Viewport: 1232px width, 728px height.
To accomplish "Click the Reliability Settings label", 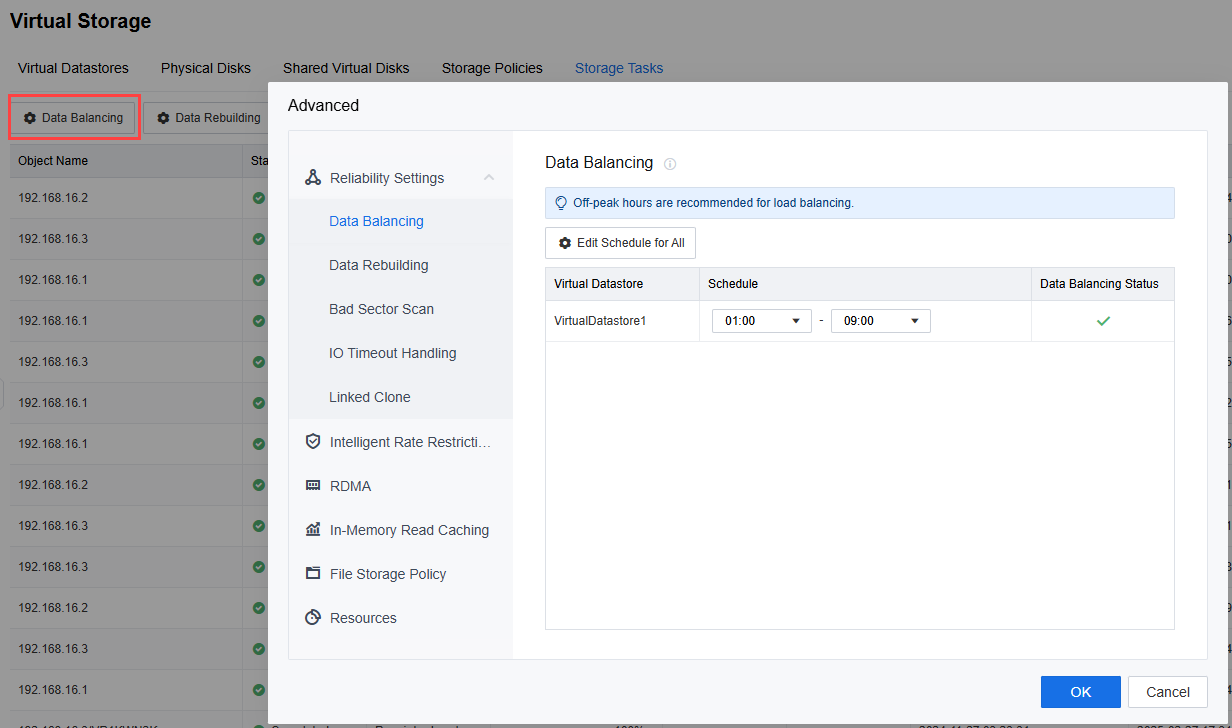I will pos(387,178).
